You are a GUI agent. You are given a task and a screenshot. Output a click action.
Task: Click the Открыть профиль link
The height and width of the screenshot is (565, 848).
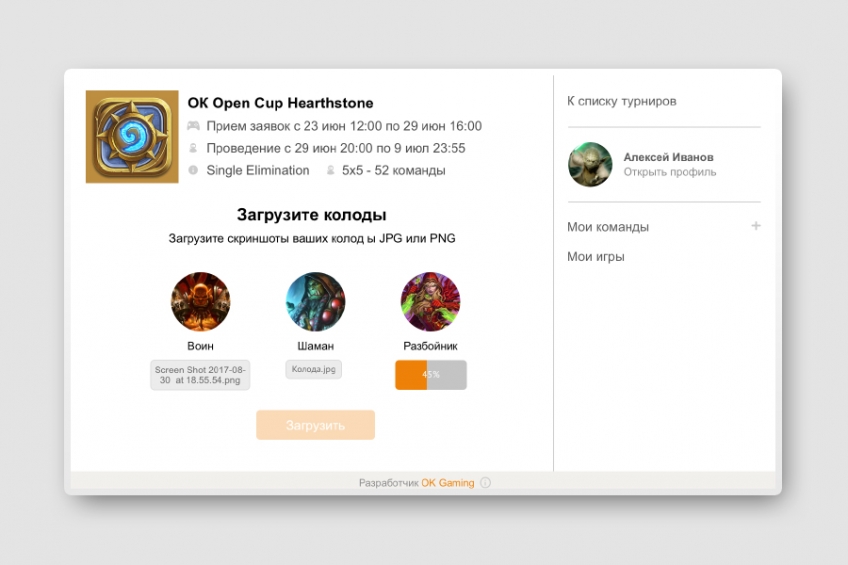(x=670, y=172)
